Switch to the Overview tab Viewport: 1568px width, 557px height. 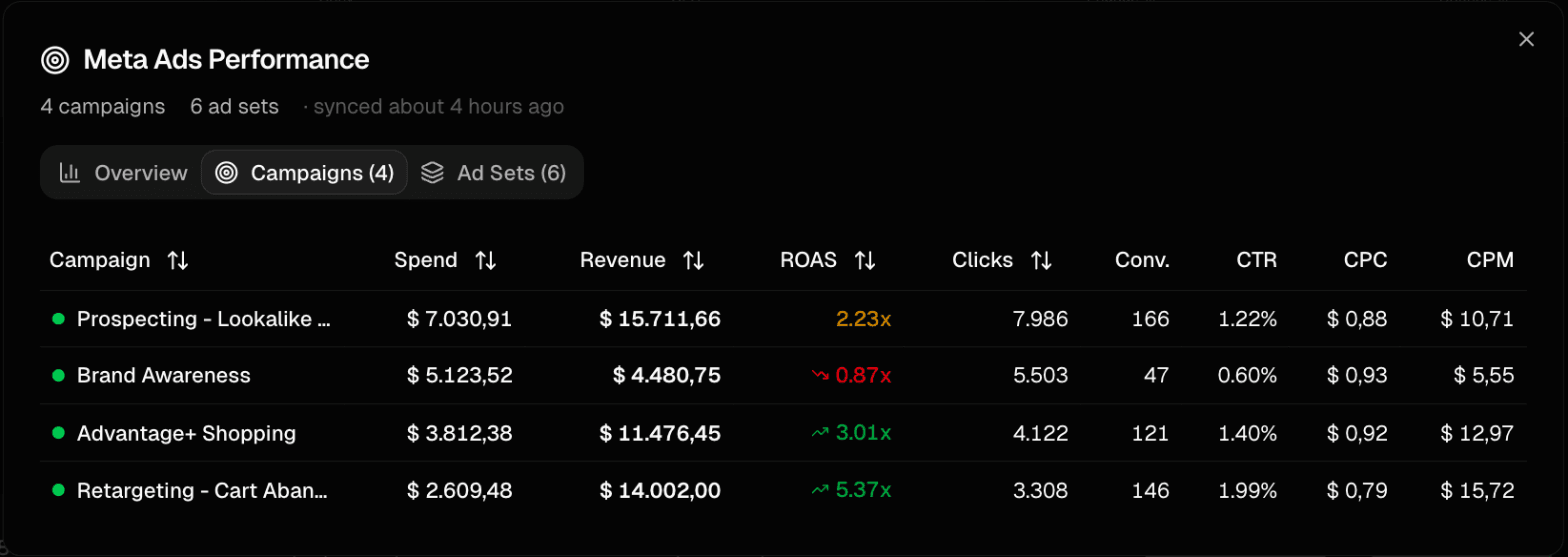pyautogui.click(x=123, y=173)
